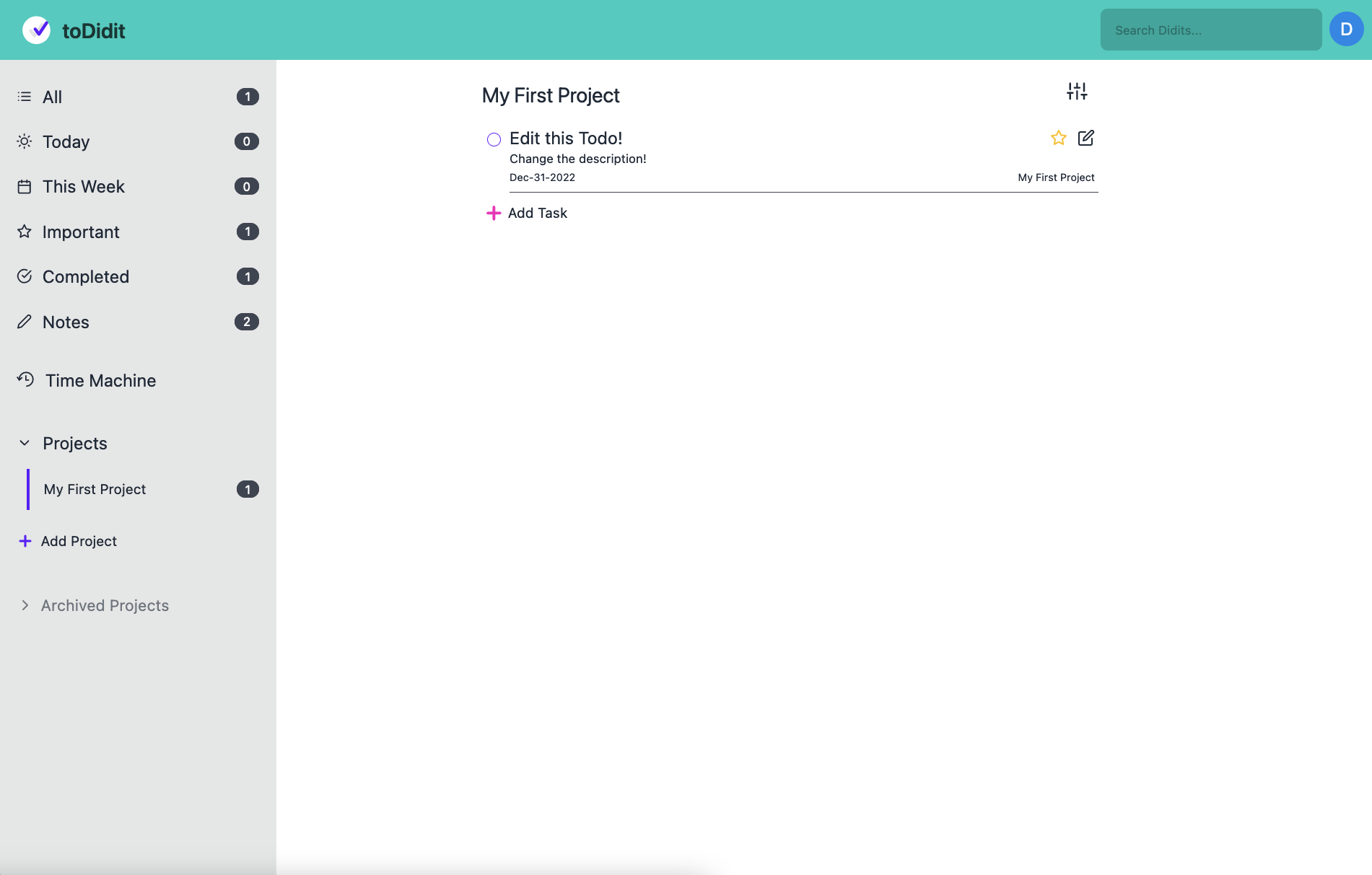Click the This Week calendar icon
Image resolution: width=1372 pixels, height=875 pixels.
coord(25,187)
